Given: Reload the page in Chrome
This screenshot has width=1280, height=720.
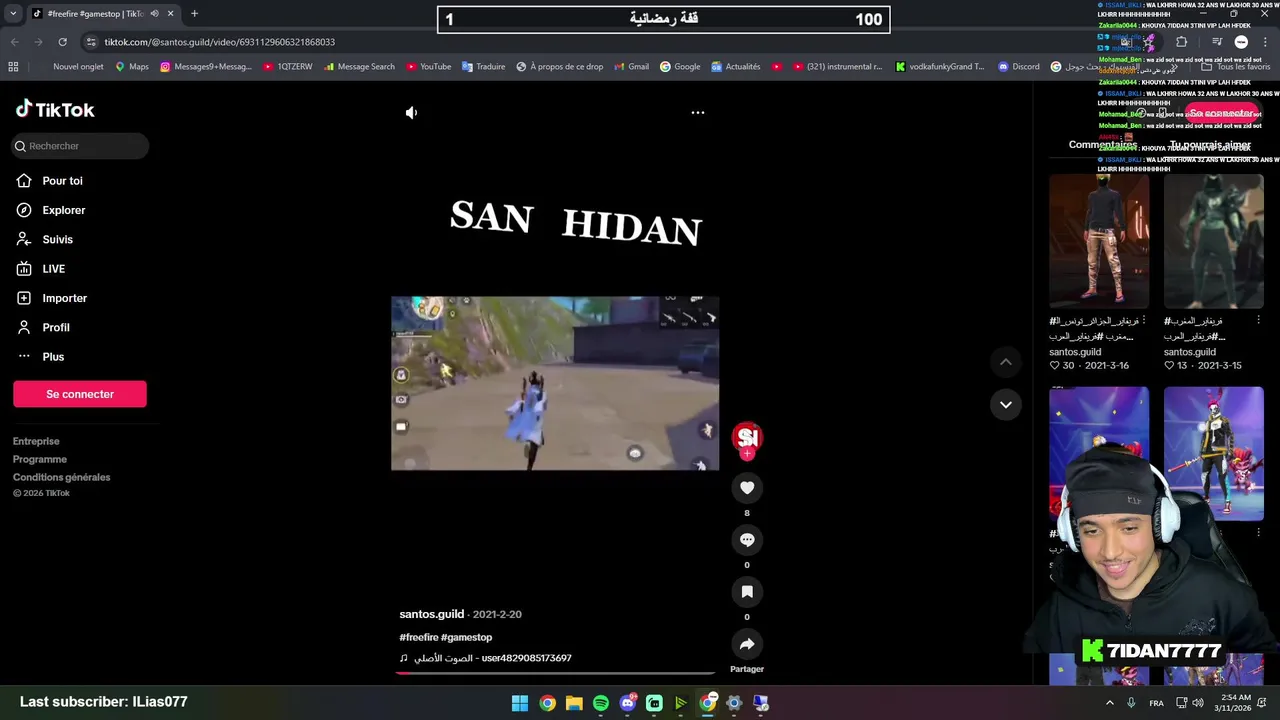Looking at the screenshot, I should (62, 42).
